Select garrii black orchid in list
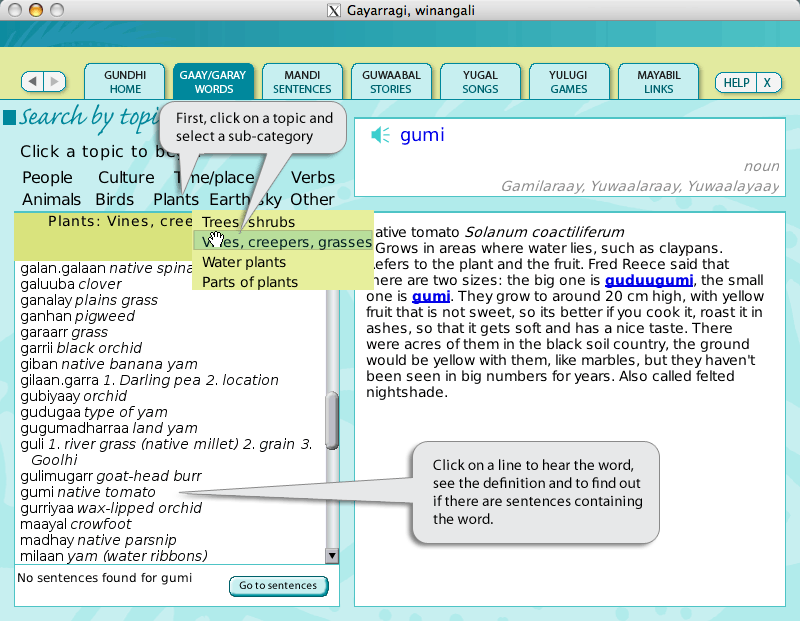The height and width of the screenshot is (621, 800). (x=81, y=348)
